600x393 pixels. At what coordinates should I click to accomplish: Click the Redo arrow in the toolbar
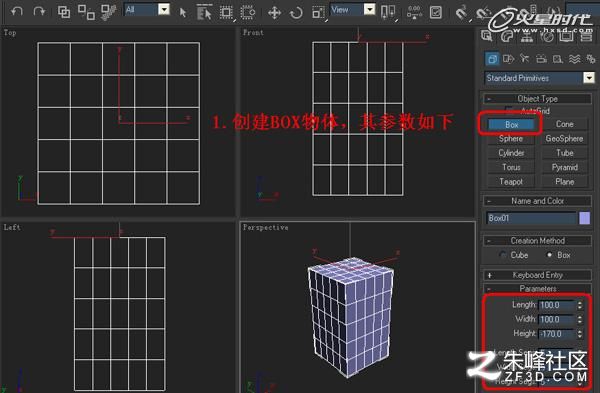pyautogui.click(x=39, y=11)
